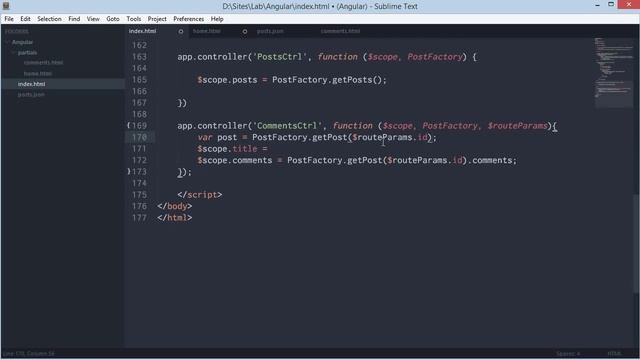
Task: Click '$routeParams' parameter on line 169
Action: (517, 126)
